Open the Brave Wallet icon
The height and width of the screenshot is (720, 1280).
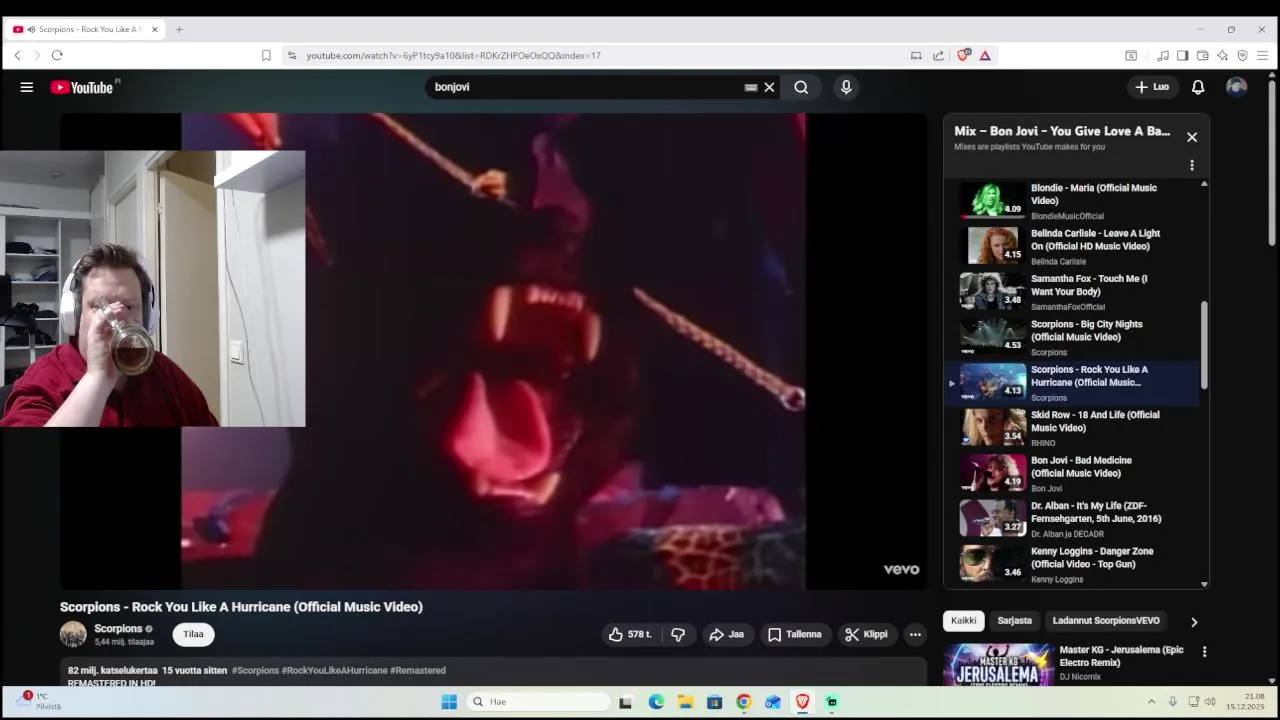(x=1203, y=55)
